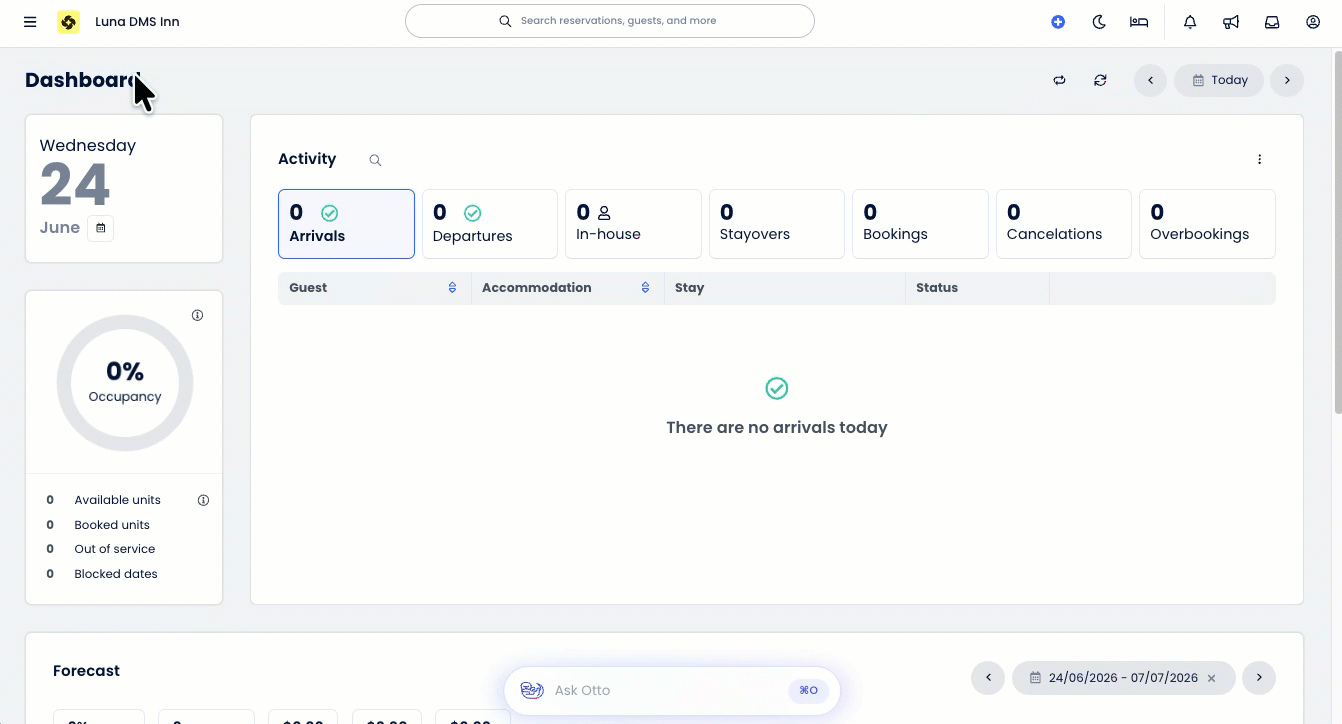The height and width of the screenshot is (724, 1342).
Task: Select the Cancelations tab
Action: tap(1064, 224)
